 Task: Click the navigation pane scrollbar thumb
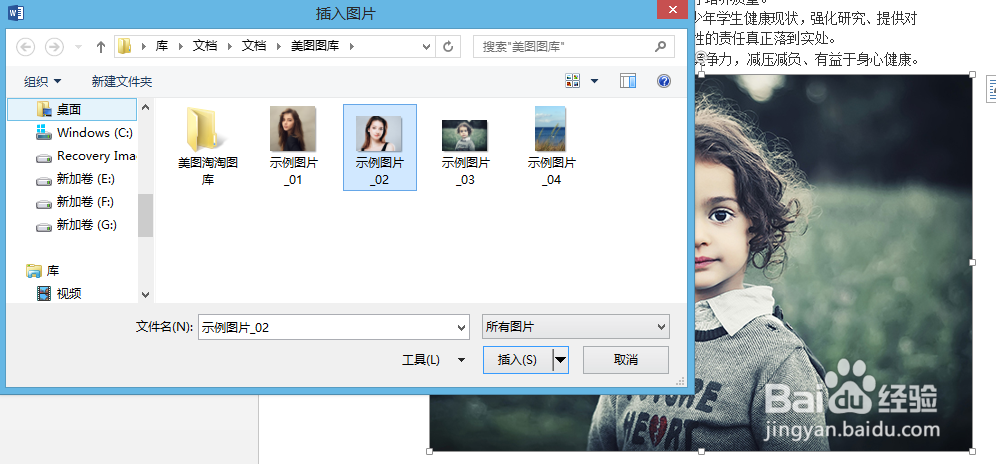pyautogui.click(x=145, y=215)
